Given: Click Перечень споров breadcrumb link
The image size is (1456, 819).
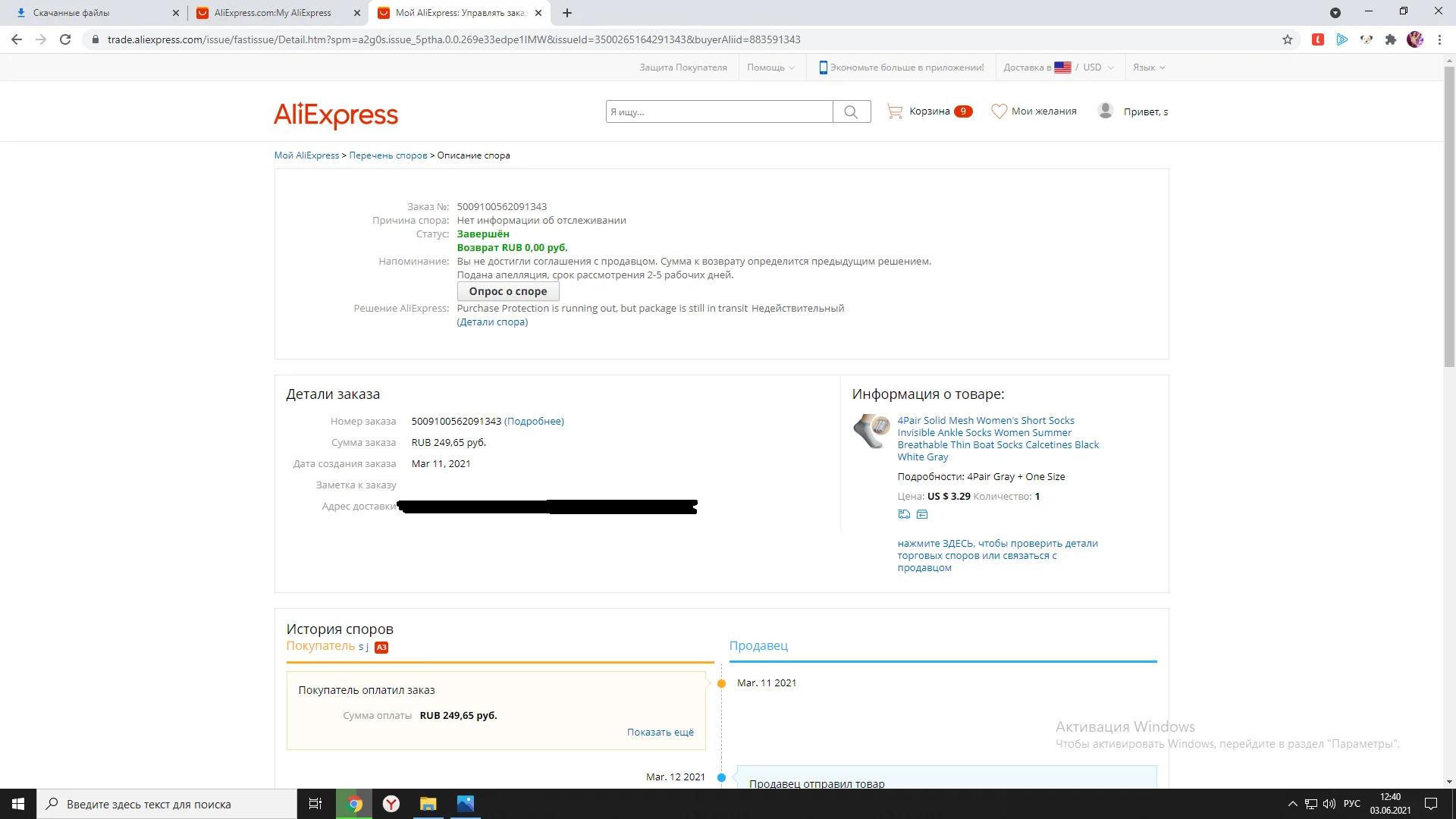Looking at the screenshot, I should (388, 155).
